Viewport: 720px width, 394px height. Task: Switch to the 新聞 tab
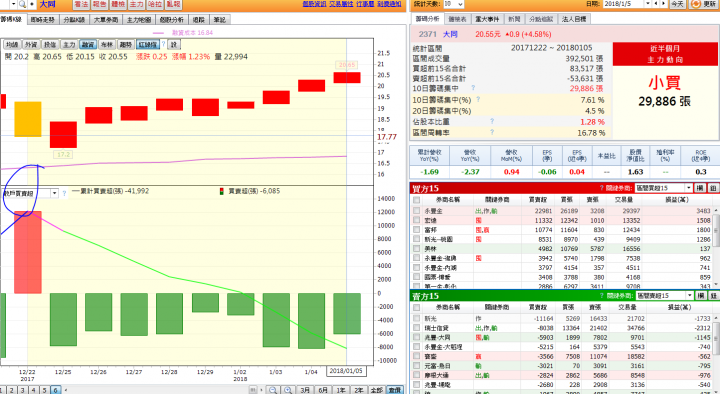514,19
